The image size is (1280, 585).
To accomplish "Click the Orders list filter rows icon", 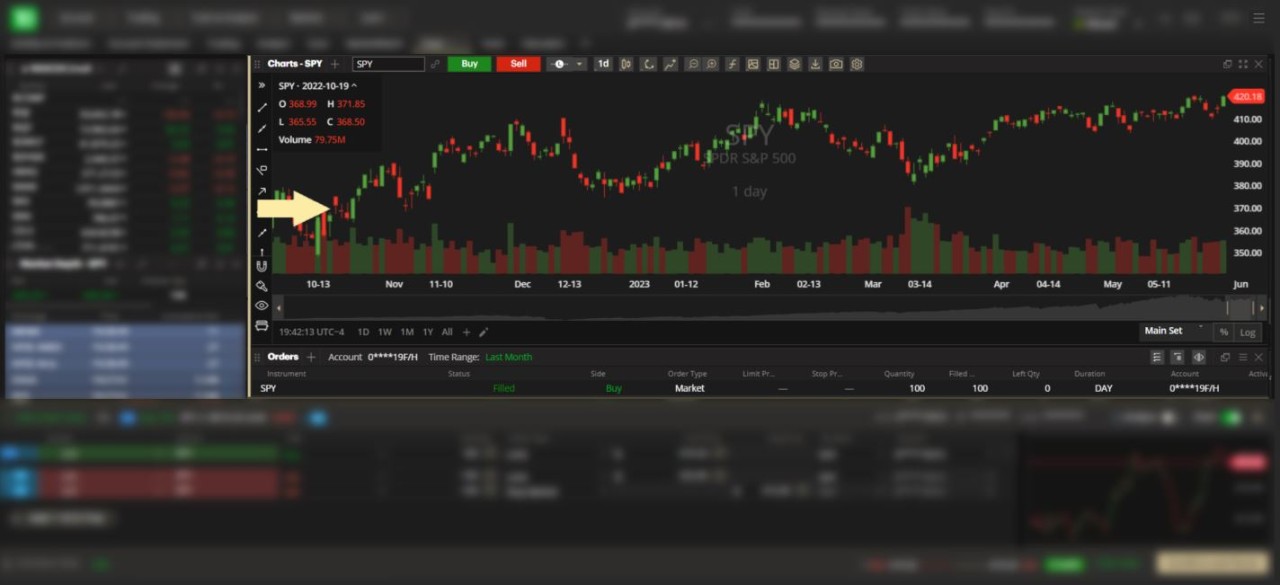I will point(1157,357).
